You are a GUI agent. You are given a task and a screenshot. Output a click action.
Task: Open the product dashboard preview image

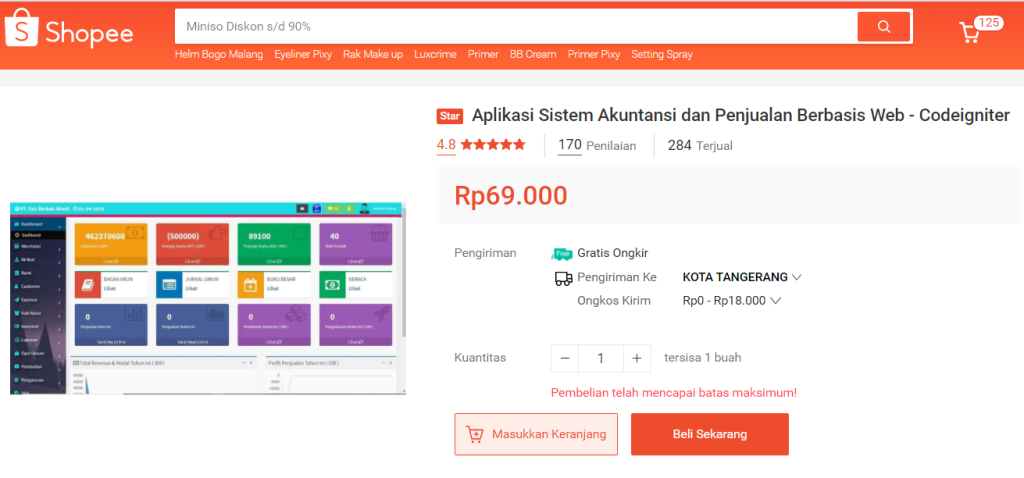[208, 298]
